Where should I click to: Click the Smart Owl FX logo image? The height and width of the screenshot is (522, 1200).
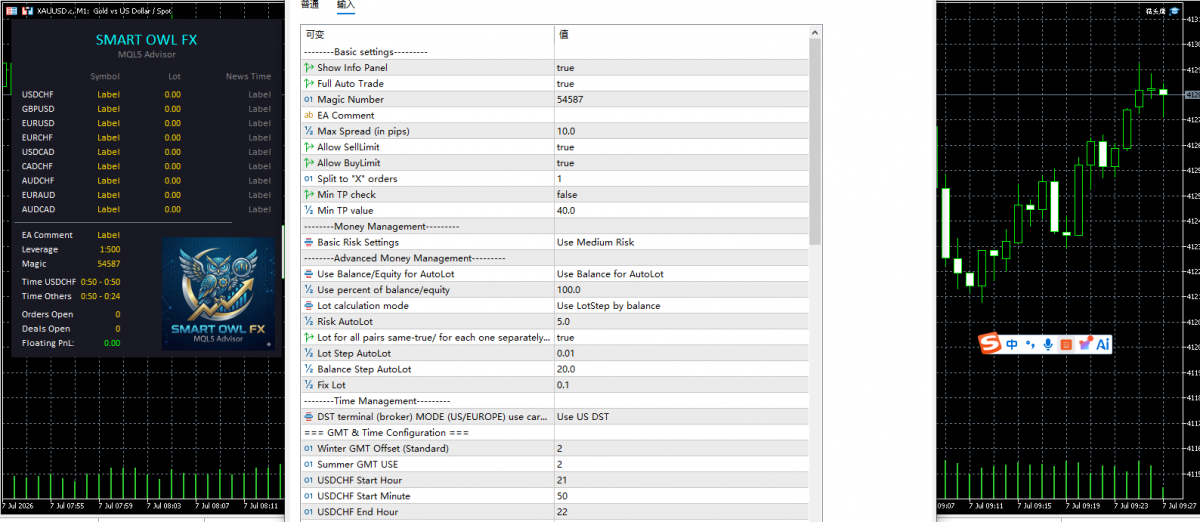click(x=218, y=294)
